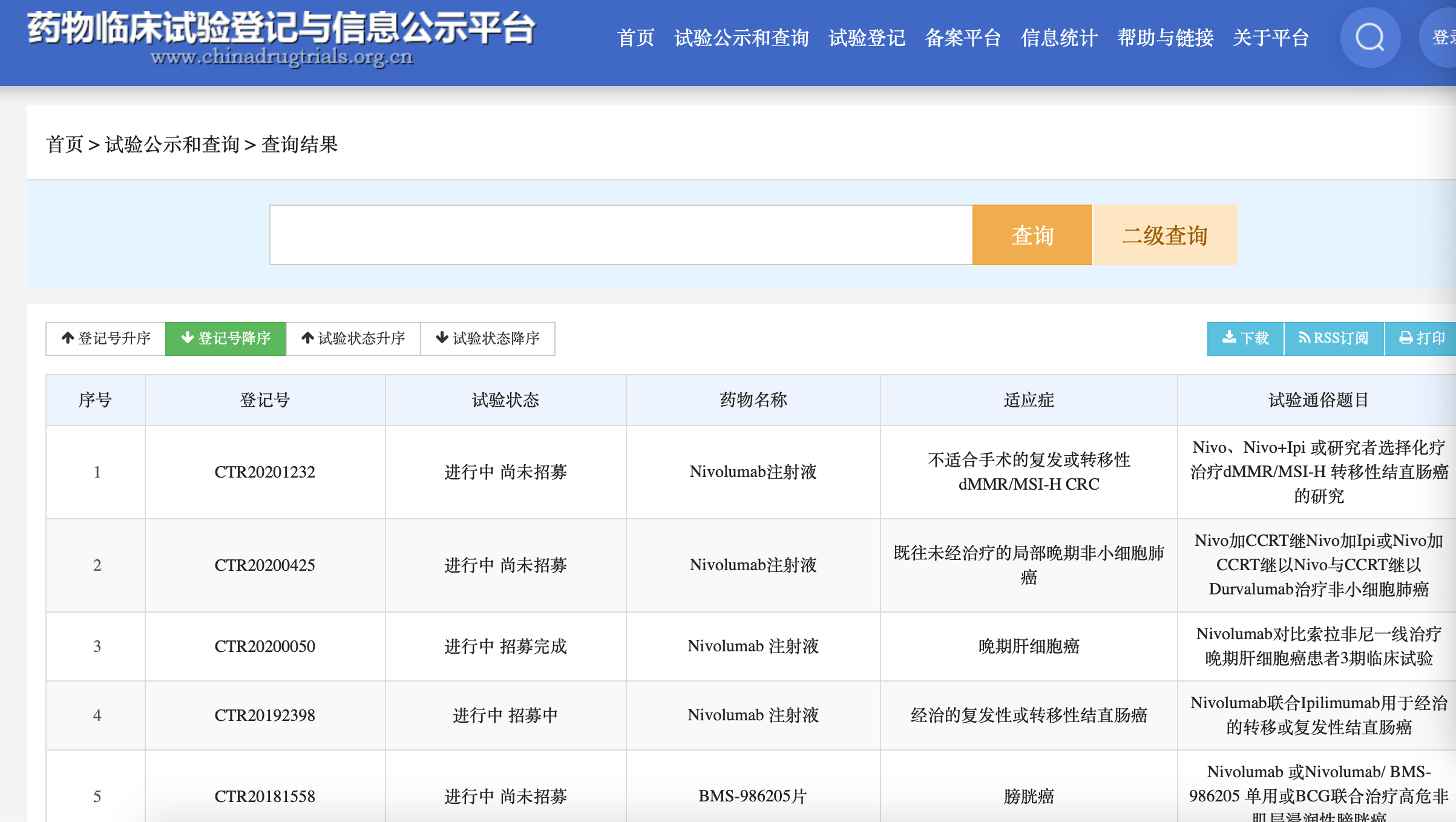Screen dimensions: 1456x822
Task: Click status cell 进行中 招募中
Action: pyautogui.click(x=505, y=715)
